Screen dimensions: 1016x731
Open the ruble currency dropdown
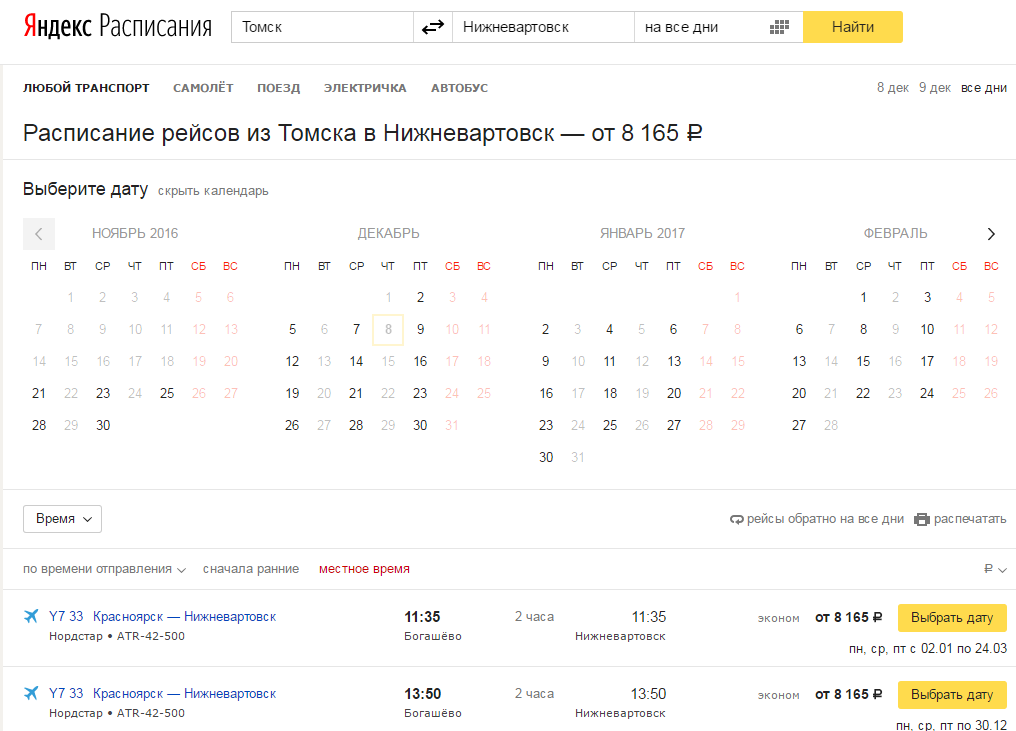995,569
